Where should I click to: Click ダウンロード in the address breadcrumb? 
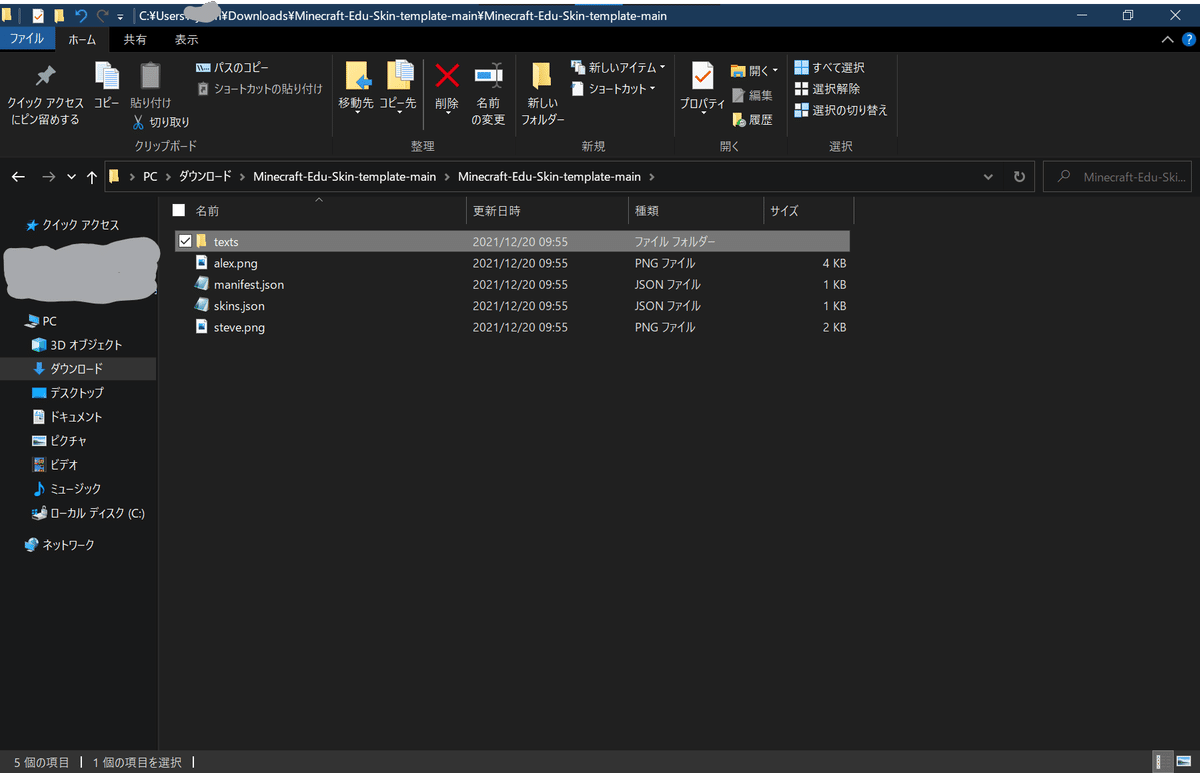click(x=205, y=177)
